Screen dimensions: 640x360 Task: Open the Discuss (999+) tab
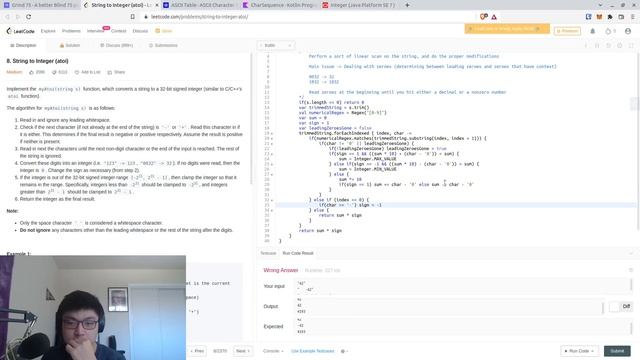coord(117,45)
